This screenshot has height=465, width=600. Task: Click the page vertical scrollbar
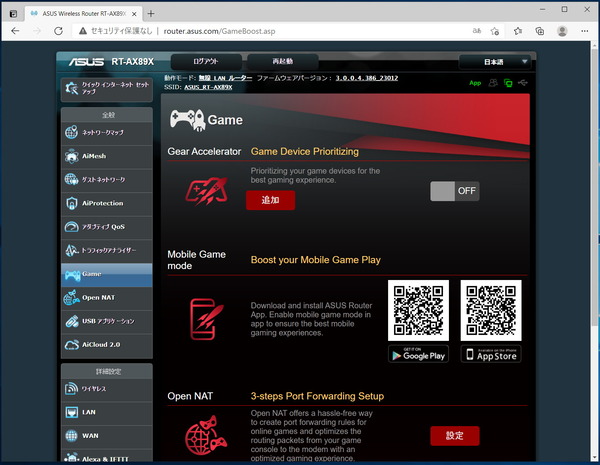(x=595, y=188)
